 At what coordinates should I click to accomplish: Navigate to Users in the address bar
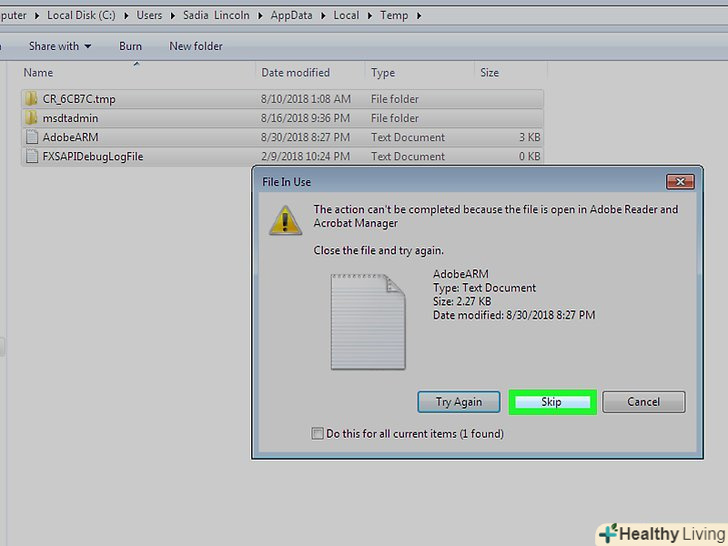pos(149,15)
